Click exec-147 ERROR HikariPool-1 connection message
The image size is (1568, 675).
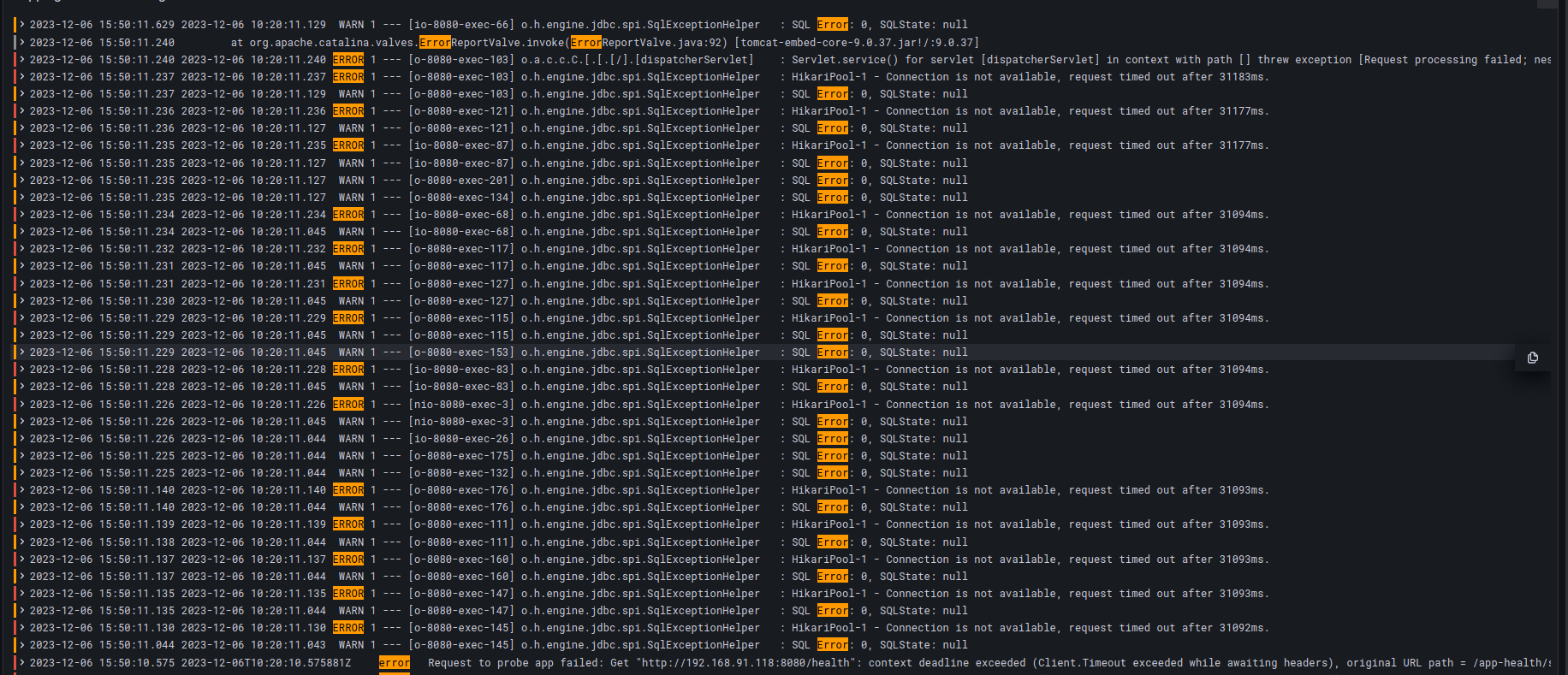pos(1030,594)
